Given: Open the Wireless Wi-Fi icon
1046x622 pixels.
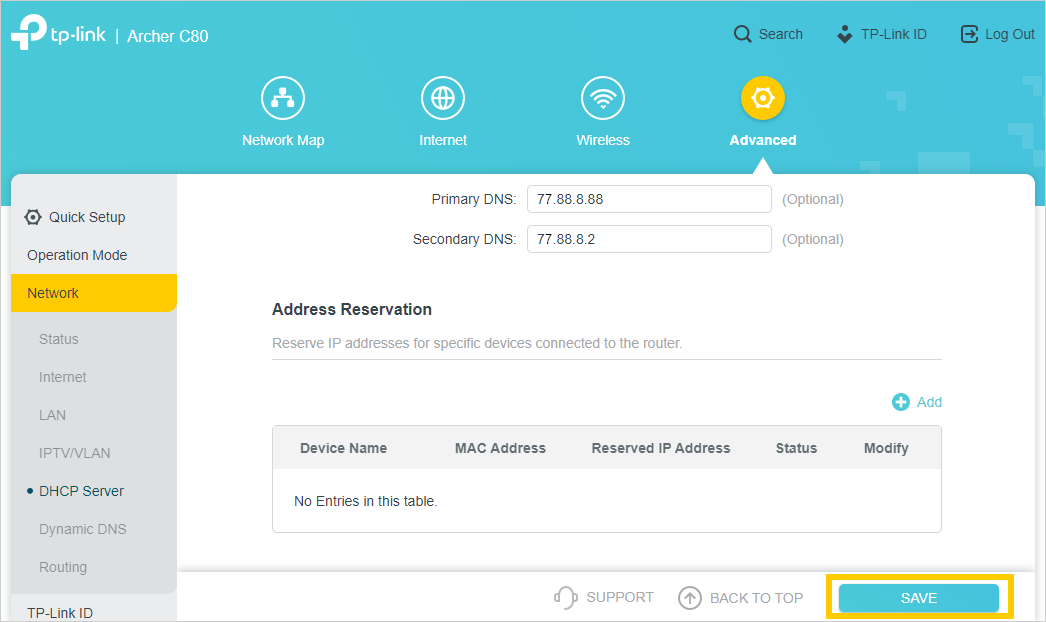Looking at the screenshot, I should pyautogui.click(x=603, y=98).
